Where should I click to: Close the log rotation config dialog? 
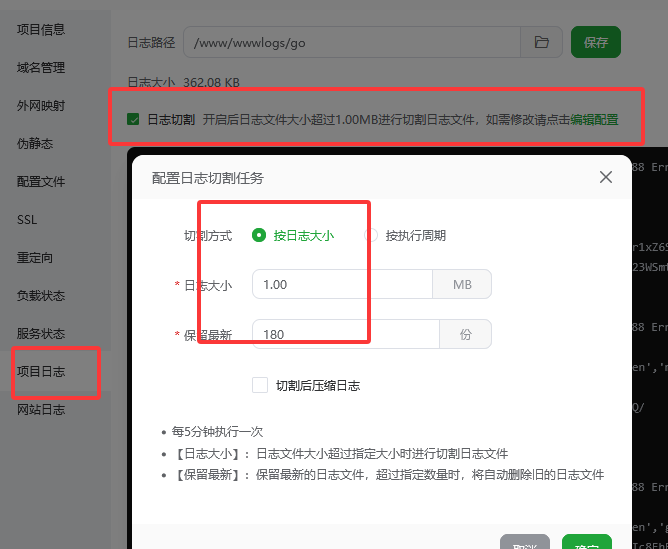click(605, 177)
